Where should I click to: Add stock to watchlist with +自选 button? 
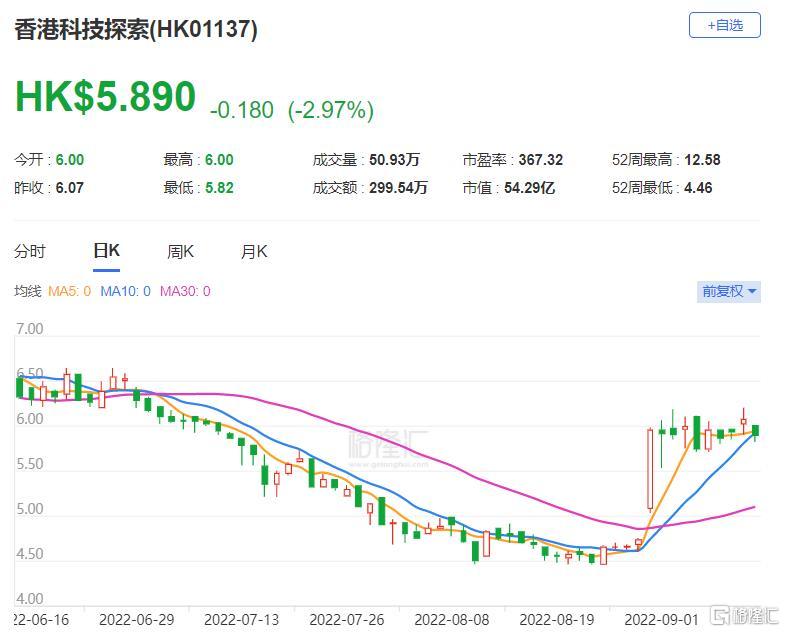pyautogui.click(x=724, y=25)
